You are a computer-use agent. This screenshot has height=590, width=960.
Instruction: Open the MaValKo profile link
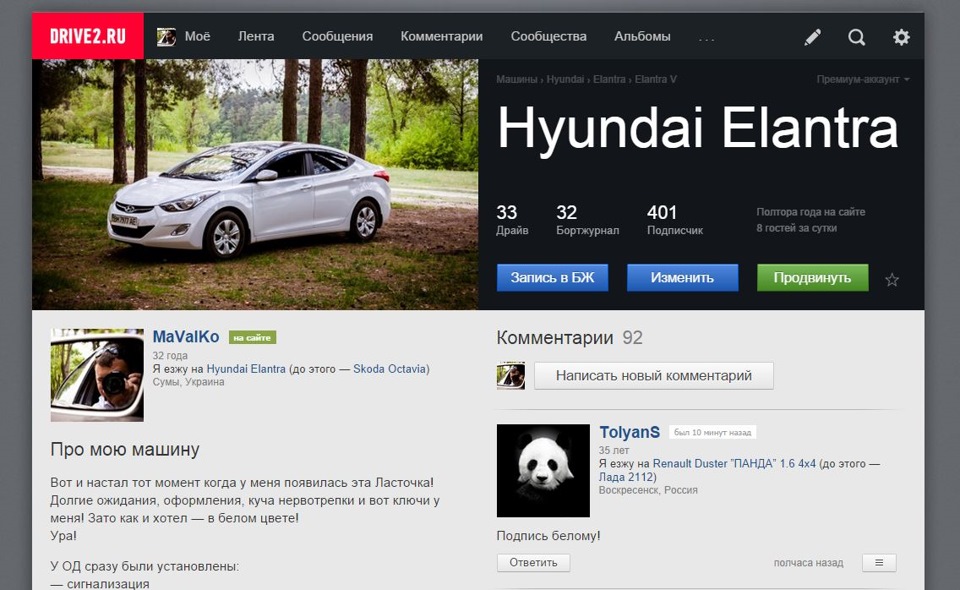[186, 337]
